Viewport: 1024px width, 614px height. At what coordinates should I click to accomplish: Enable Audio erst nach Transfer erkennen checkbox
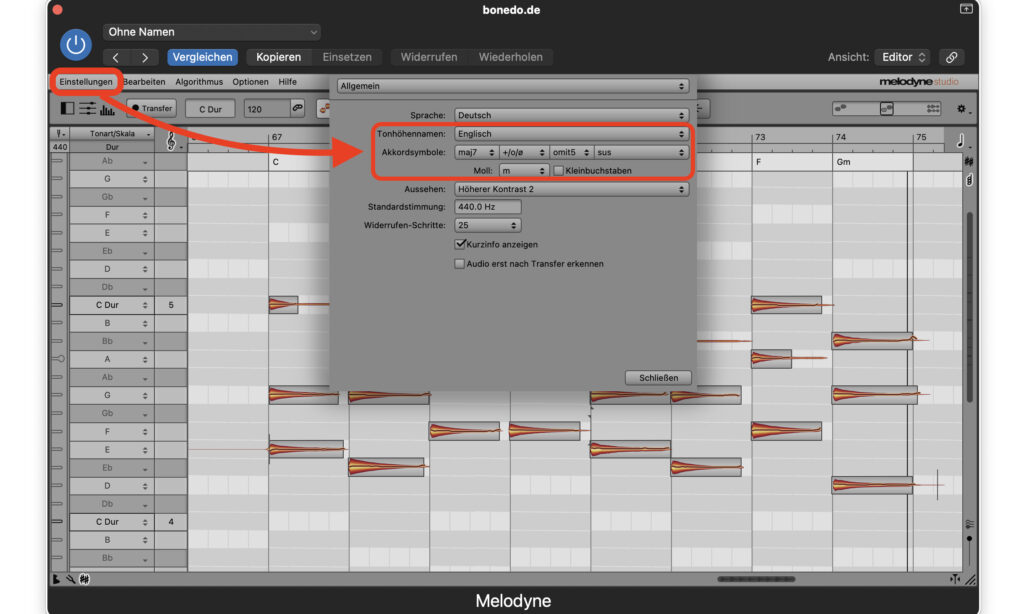460,264
